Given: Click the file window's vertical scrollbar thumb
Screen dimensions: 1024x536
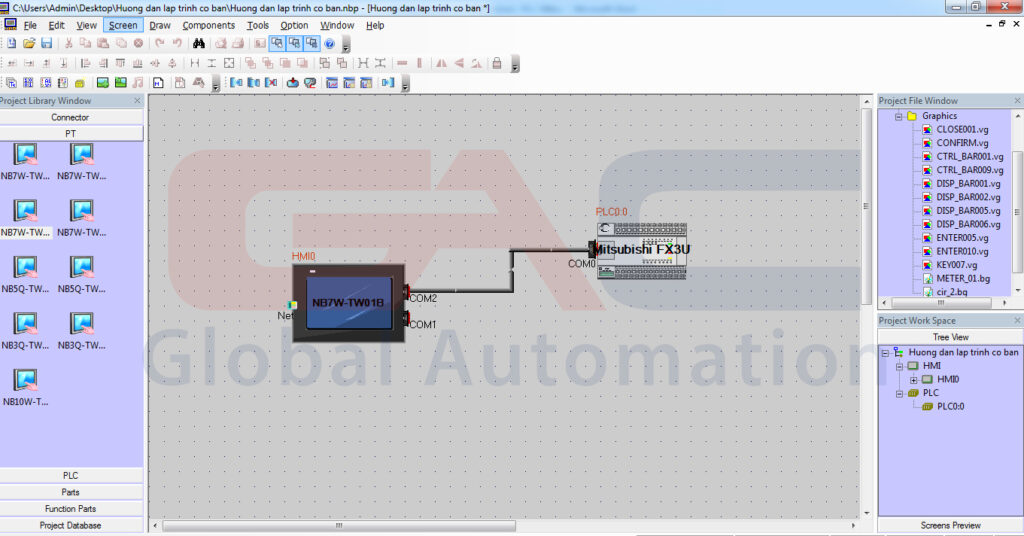Looking at the screenshot, I should click(1017, 212).
